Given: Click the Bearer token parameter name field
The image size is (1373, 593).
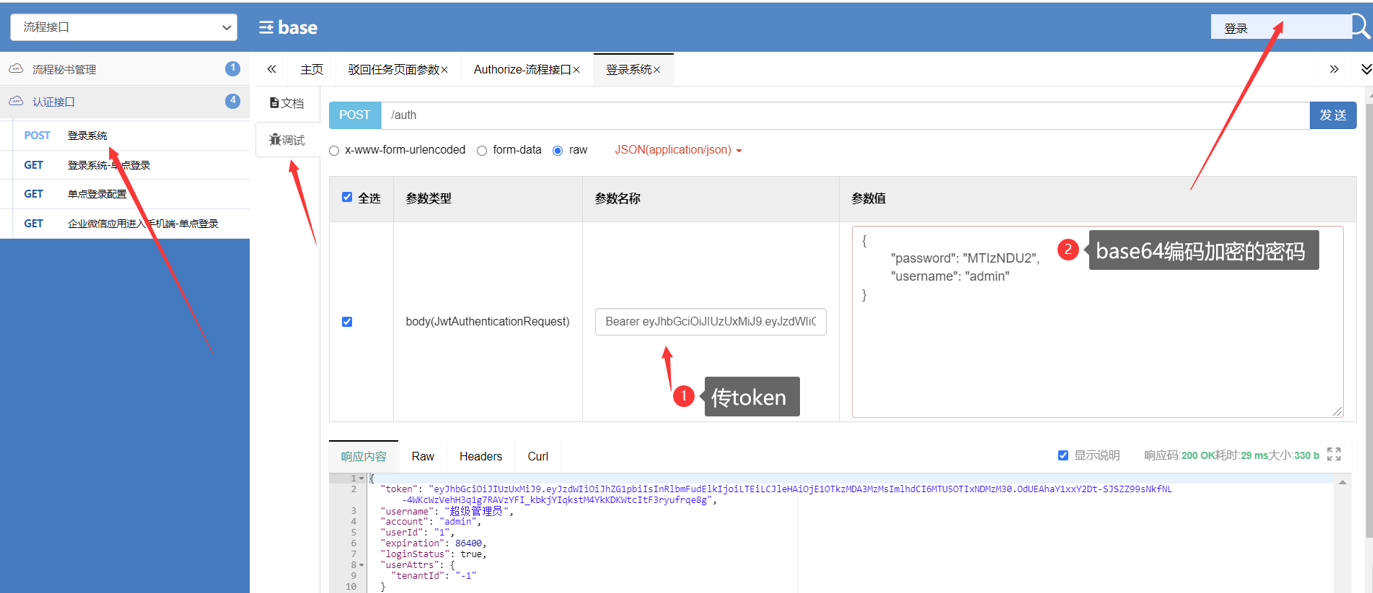Looking at the screenshot, I should click(710, 322).
